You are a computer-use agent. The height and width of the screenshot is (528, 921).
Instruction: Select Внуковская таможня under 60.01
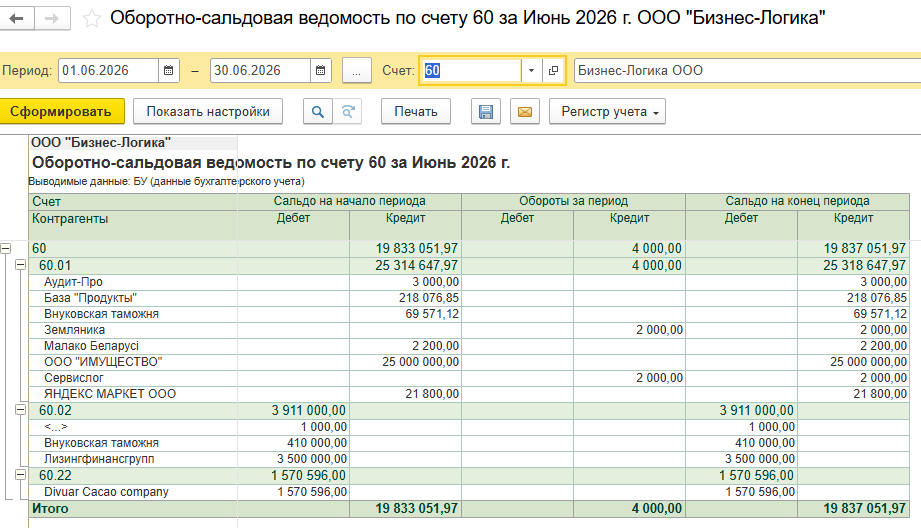(101, 314)
